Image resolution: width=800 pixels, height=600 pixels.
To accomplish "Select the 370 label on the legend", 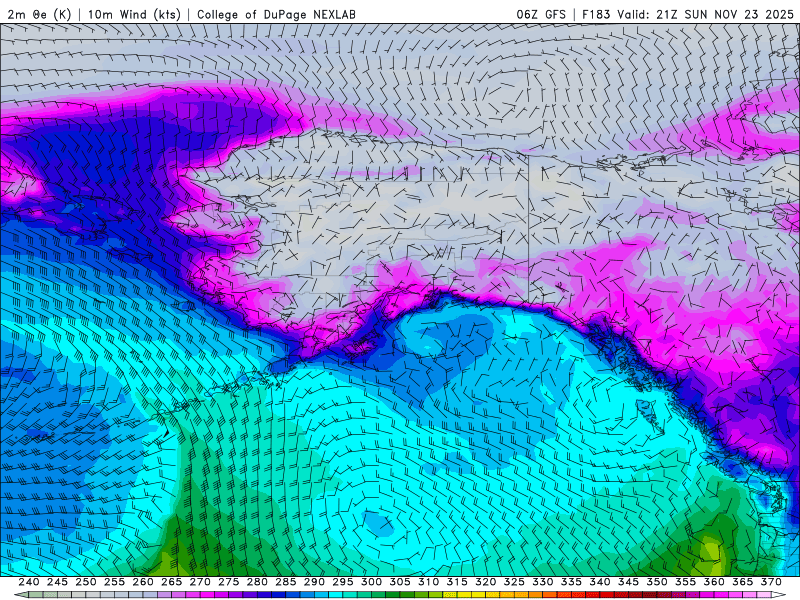I will click(771, 582).
